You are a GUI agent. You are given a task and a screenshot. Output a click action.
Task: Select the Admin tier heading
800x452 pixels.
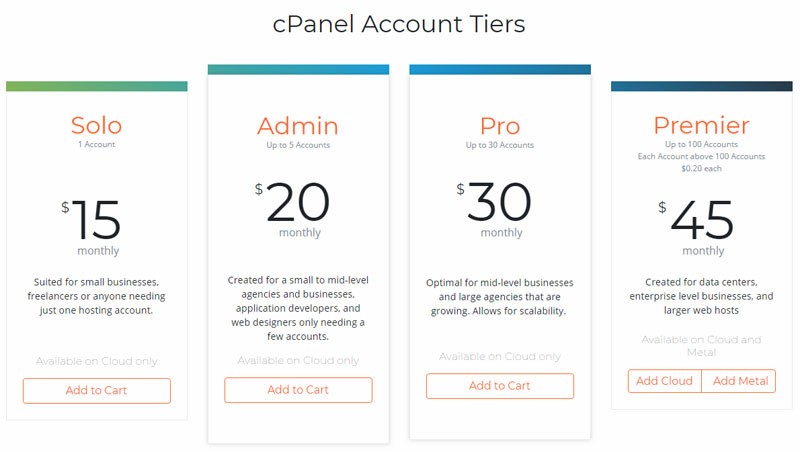298,126
